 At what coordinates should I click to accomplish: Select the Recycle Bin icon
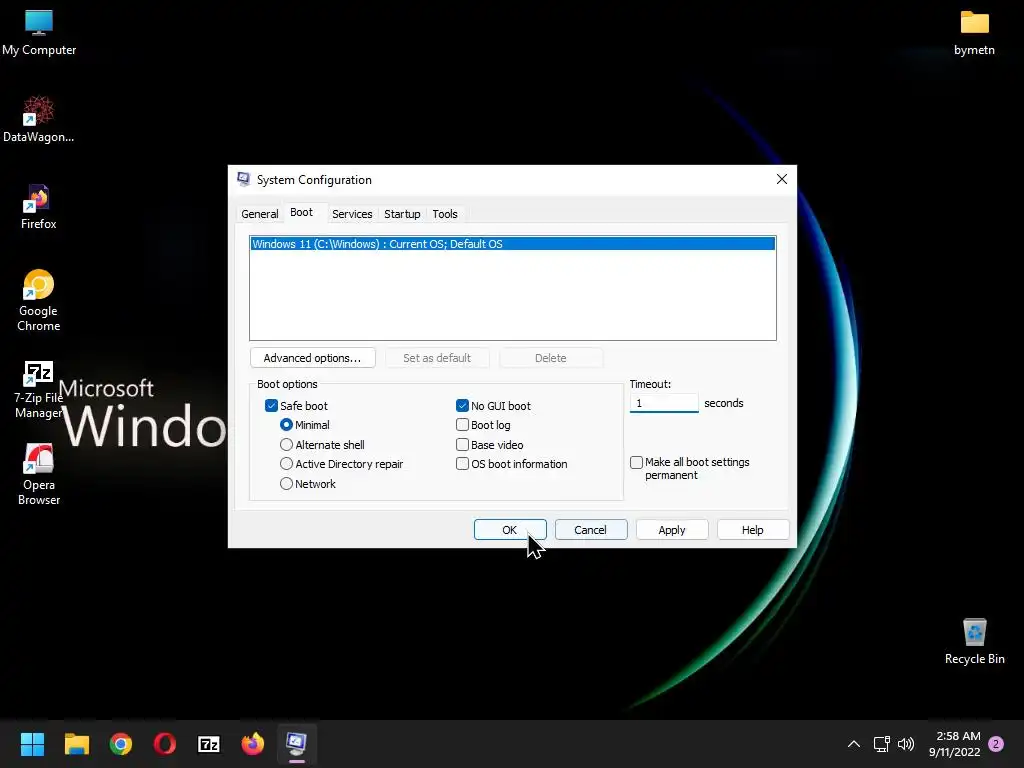[x=974, y=641]
